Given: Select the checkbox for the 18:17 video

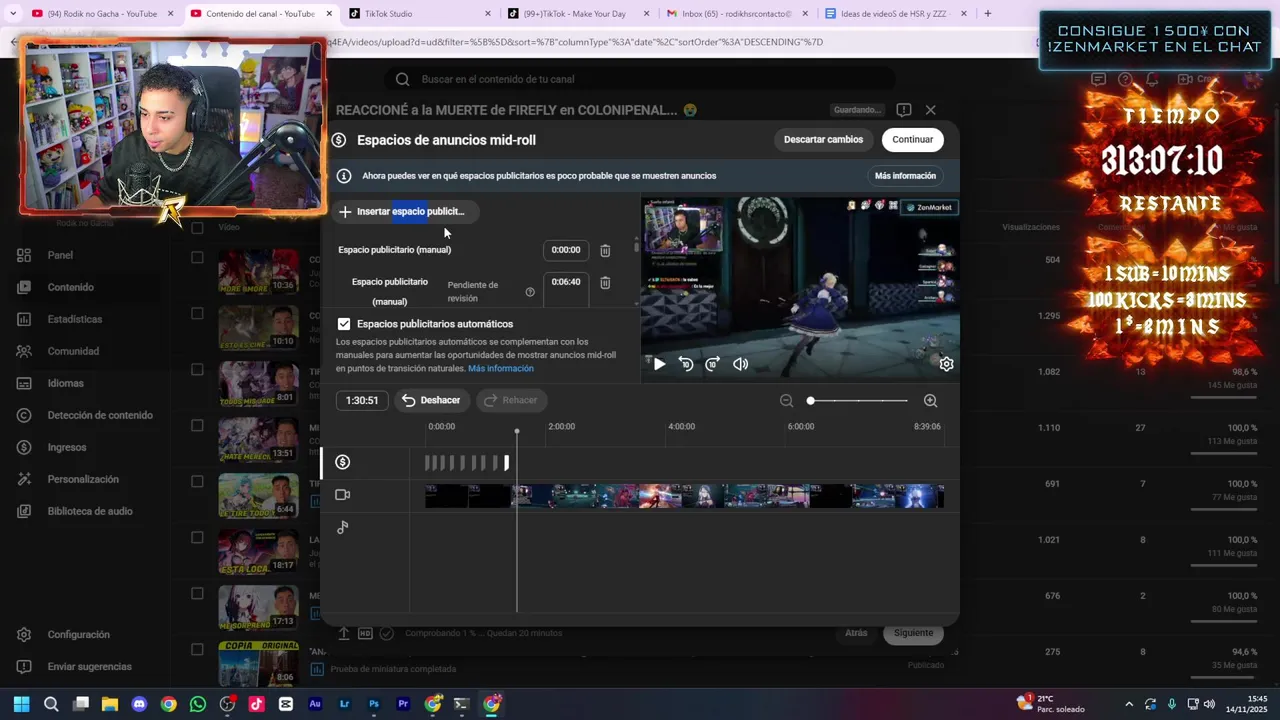Looking at the screenshot, I should pyautogui.click(x=197, y=538).
